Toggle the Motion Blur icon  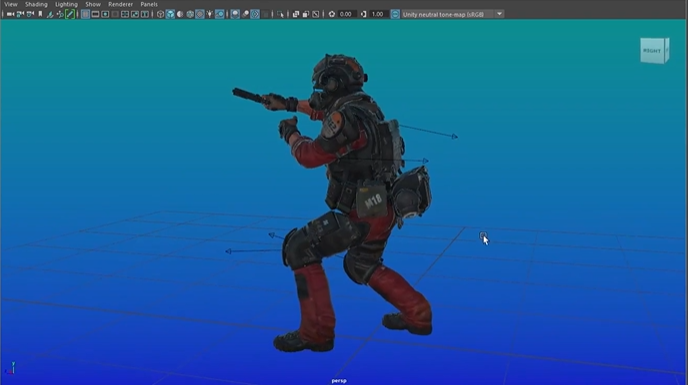point(245,14)
